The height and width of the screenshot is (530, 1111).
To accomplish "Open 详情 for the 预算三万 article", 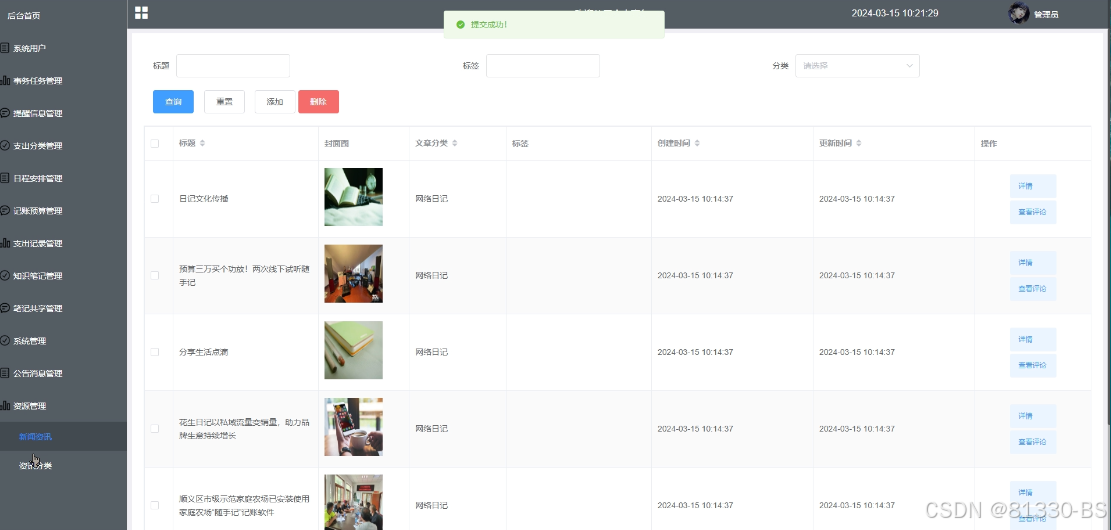I will 1032,262.
